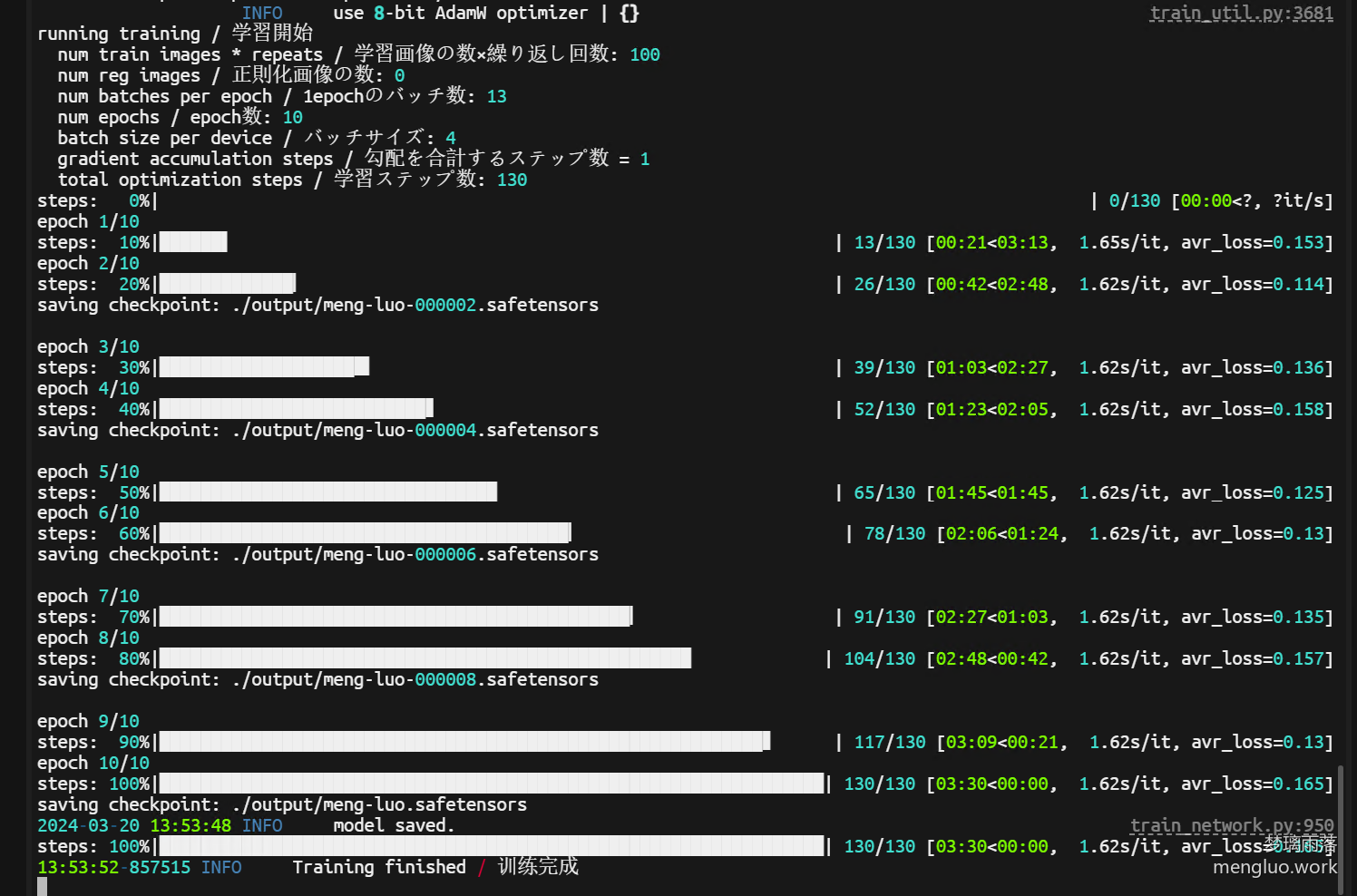Click the 'avr_loss=0.114' value
Screen dimensions: 1357x896
point(1253,284)
